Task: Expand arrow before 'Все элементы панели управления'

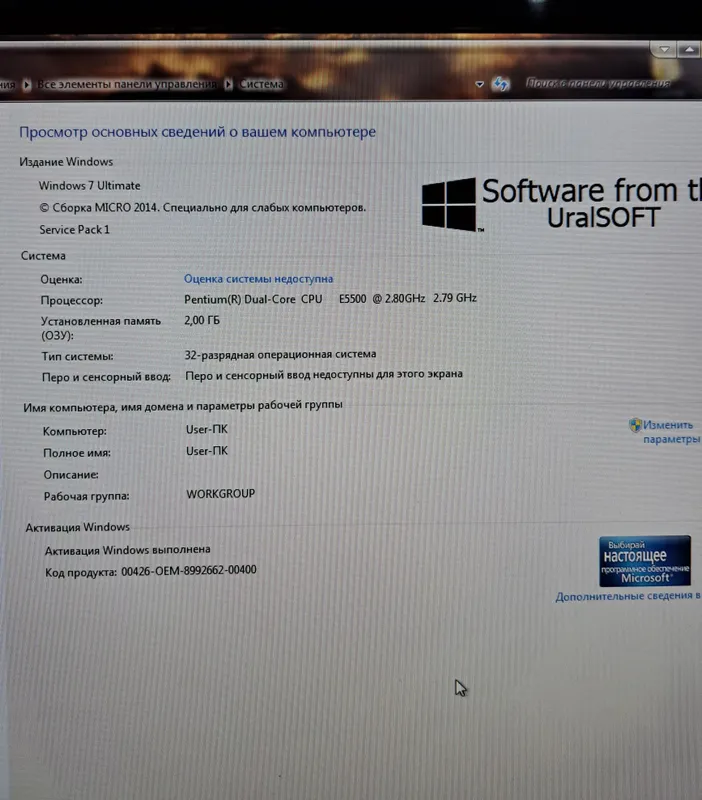Action: pos(27,85)
